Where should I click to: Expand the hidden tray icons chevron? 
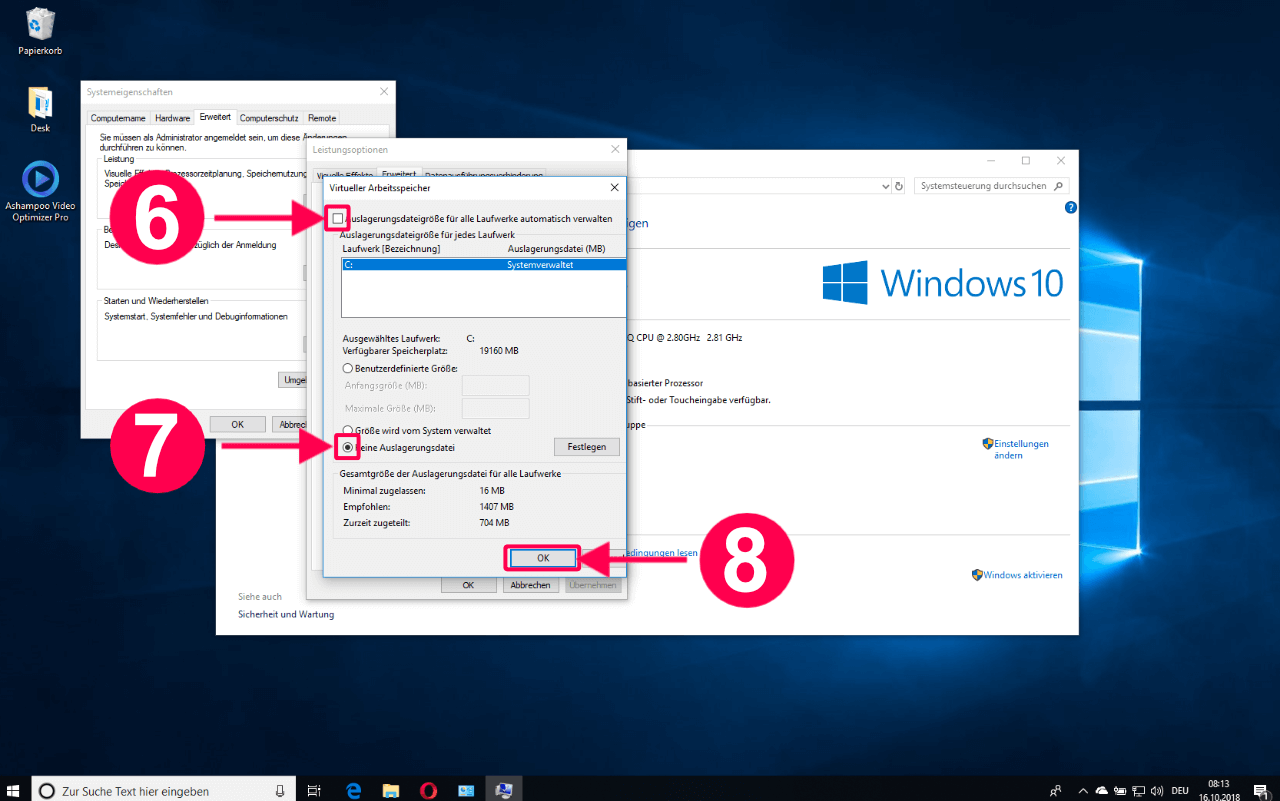point(1082,790)
